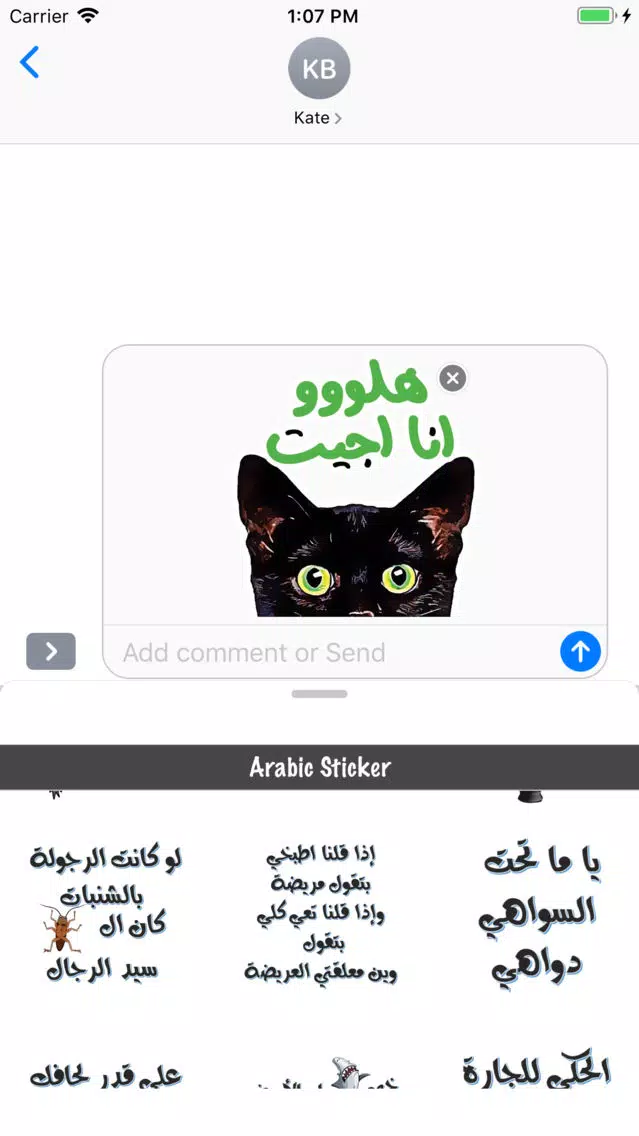Viewport: 639px width, 1136px height.
Task: Tap the Wi-Fi status icon
Action: pyautogui.click(x=88, y=16)
